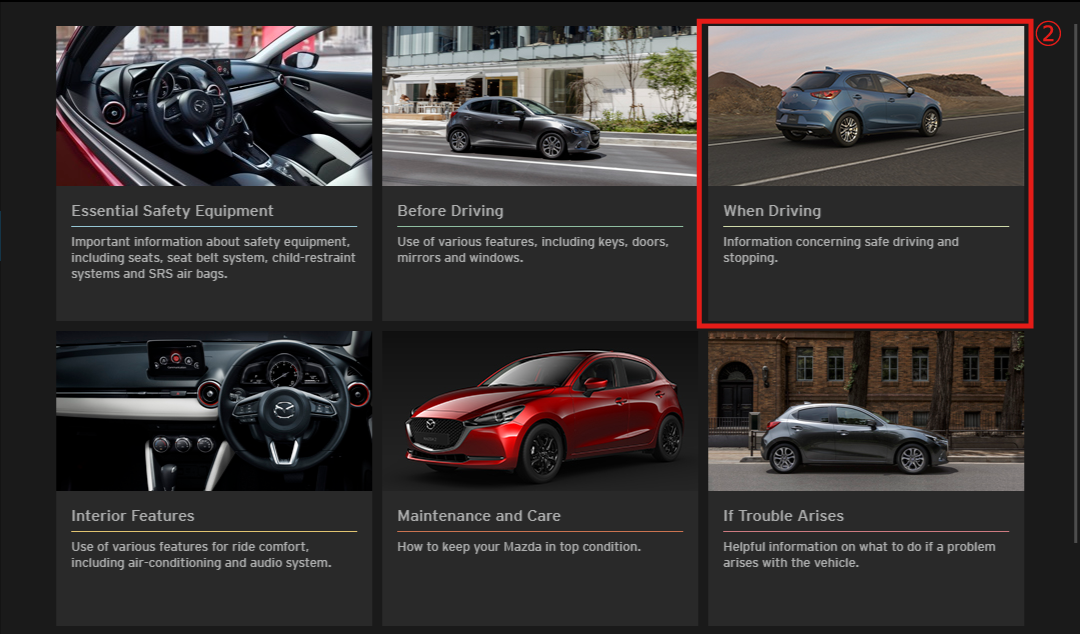Viewport: 1080px width, 634px height.
Task: Open the Essential Safety Equipment heading
Action: click(172, 211)
